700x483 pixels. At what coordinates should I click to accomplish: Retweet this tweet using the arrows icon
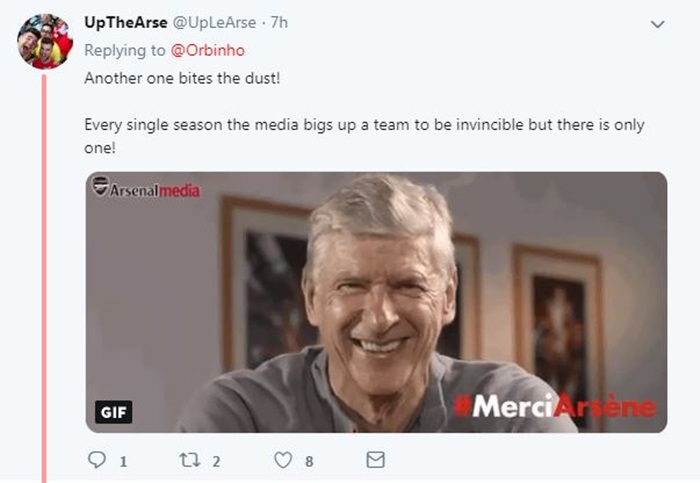(x=191, y=460)
